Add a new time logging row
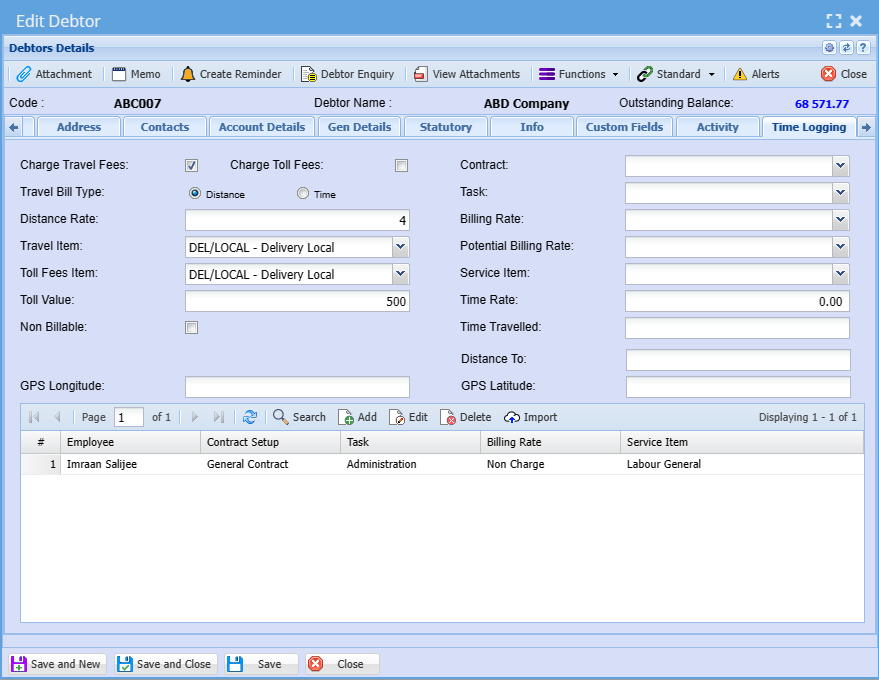Viewport: 879px width, 680px height. [357, 417]
